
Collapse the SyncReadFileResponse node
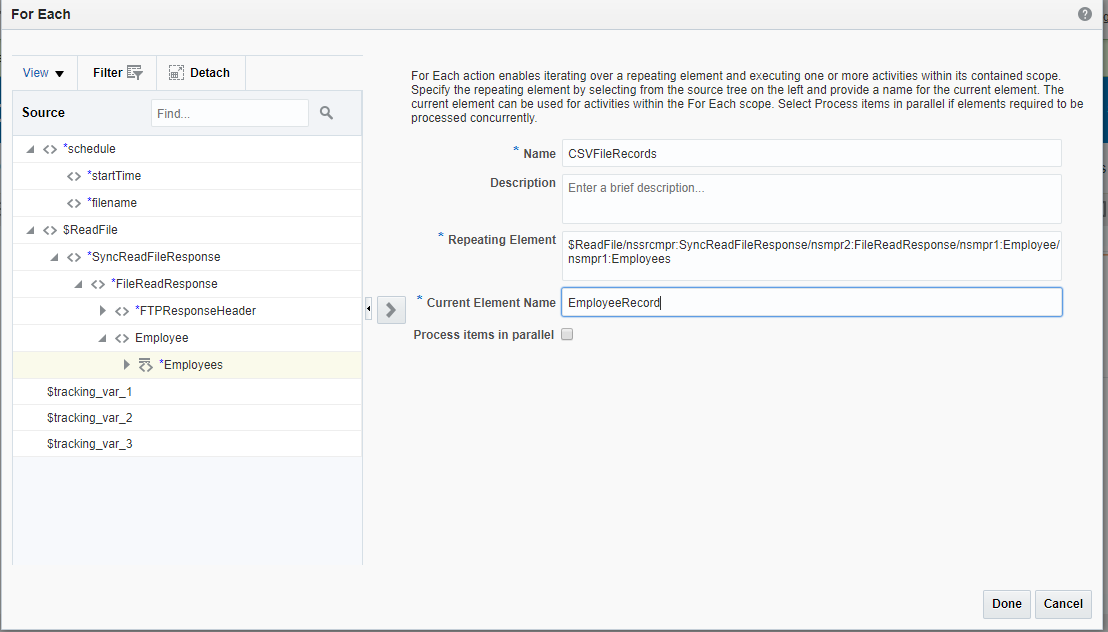[55, 257]
